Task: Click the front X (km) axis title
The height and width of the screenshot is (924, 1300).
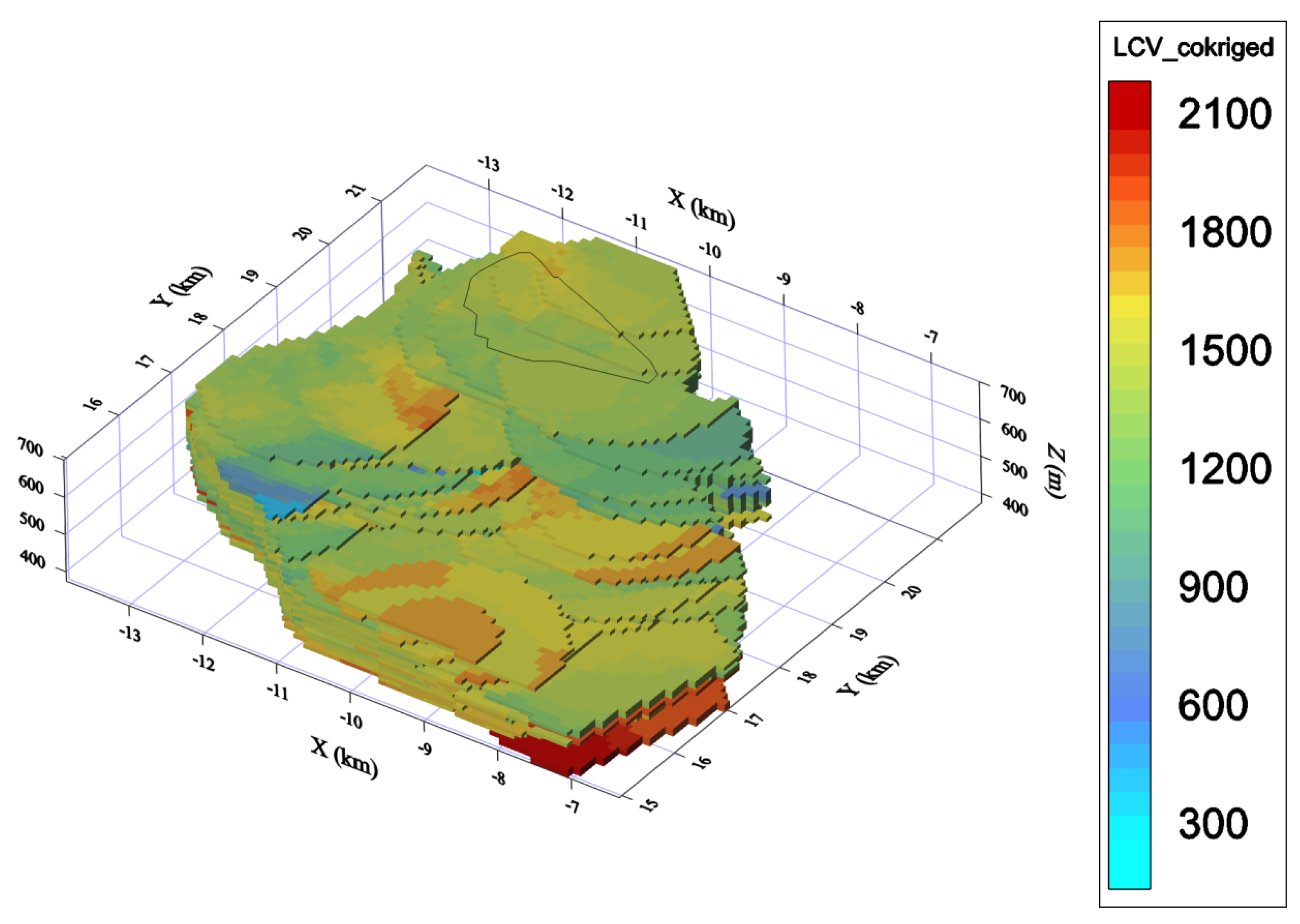Action: 345,757
